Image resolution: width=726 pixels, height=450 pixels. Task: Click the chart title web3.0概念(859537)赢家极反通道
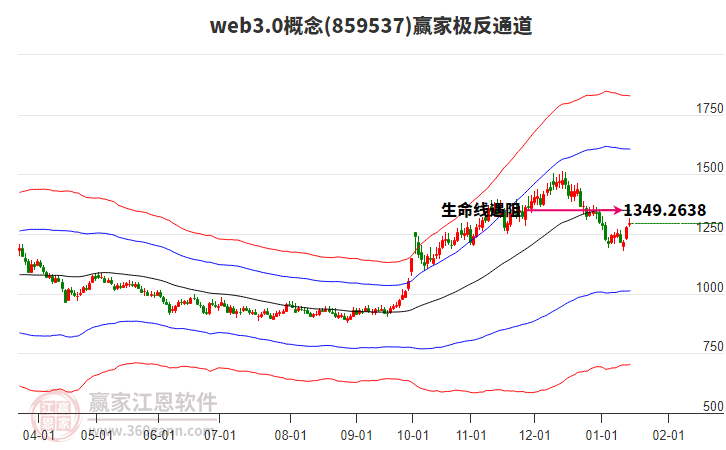pos(371,25)
